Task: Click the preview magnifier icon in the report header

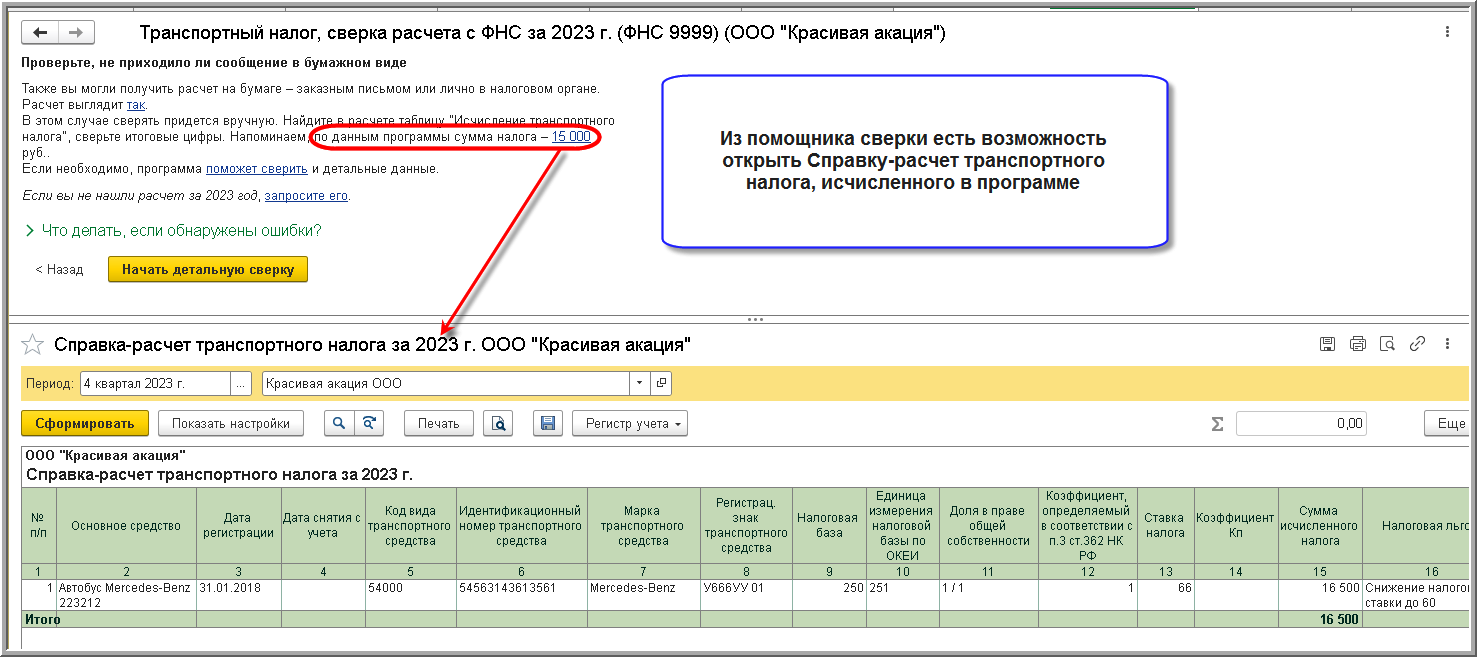Action: (1387, 344)
